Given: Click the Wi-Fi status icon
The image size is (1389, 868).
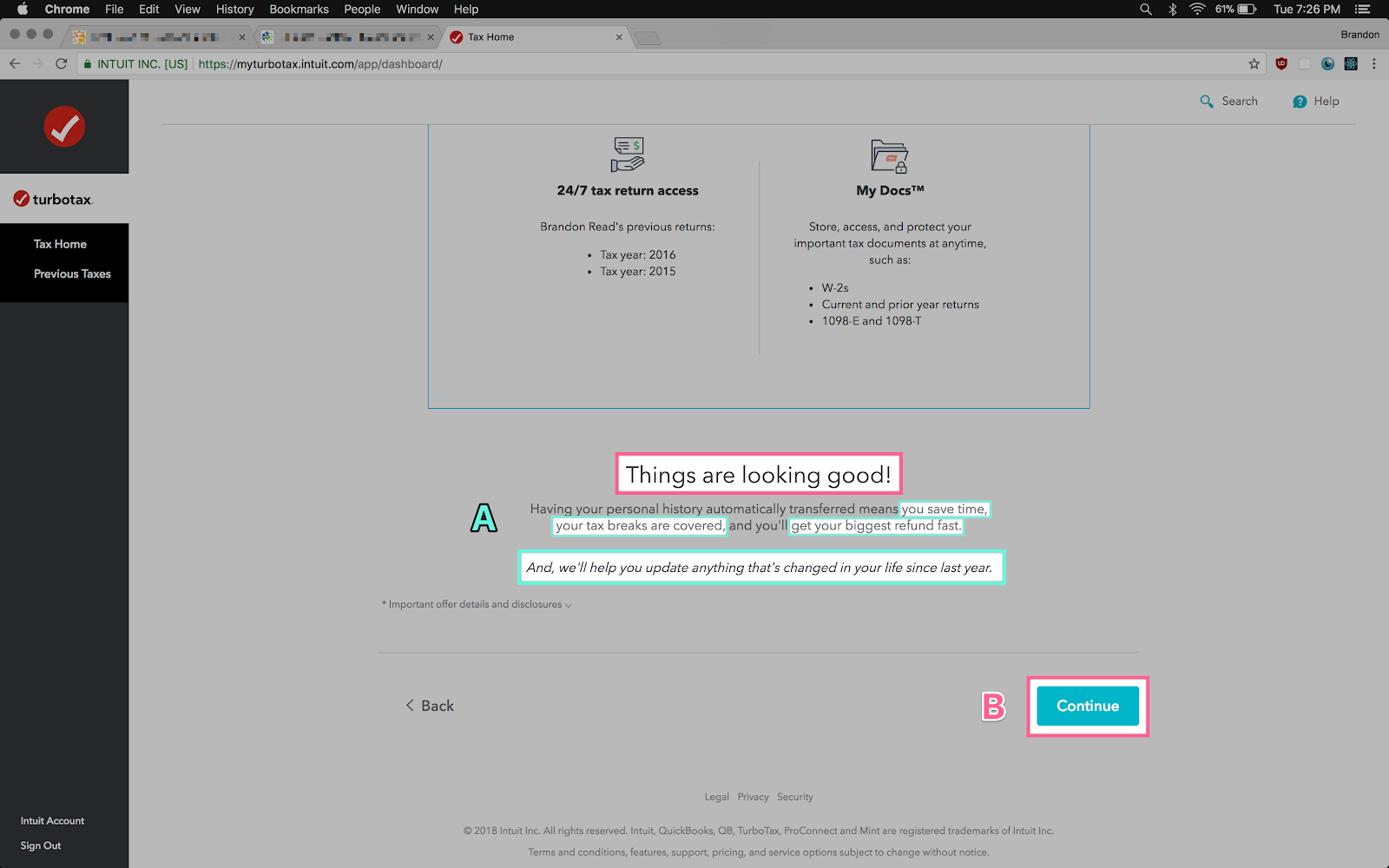Looking at the screenshot, I should [x=1197, y=9].
